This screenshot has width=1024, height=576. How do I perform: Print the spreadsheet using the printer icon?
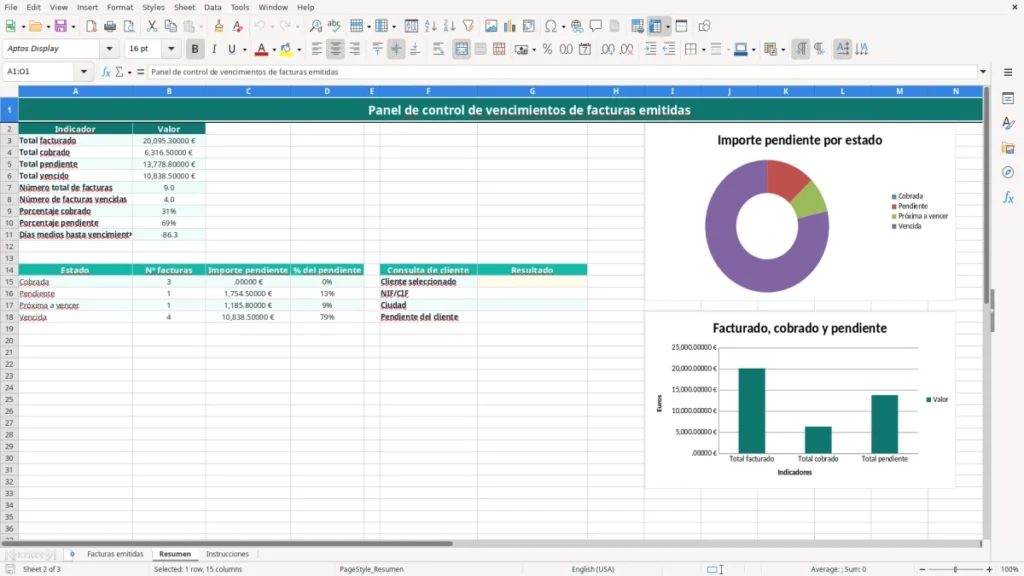pyautogui.click(x=110, y=26)
